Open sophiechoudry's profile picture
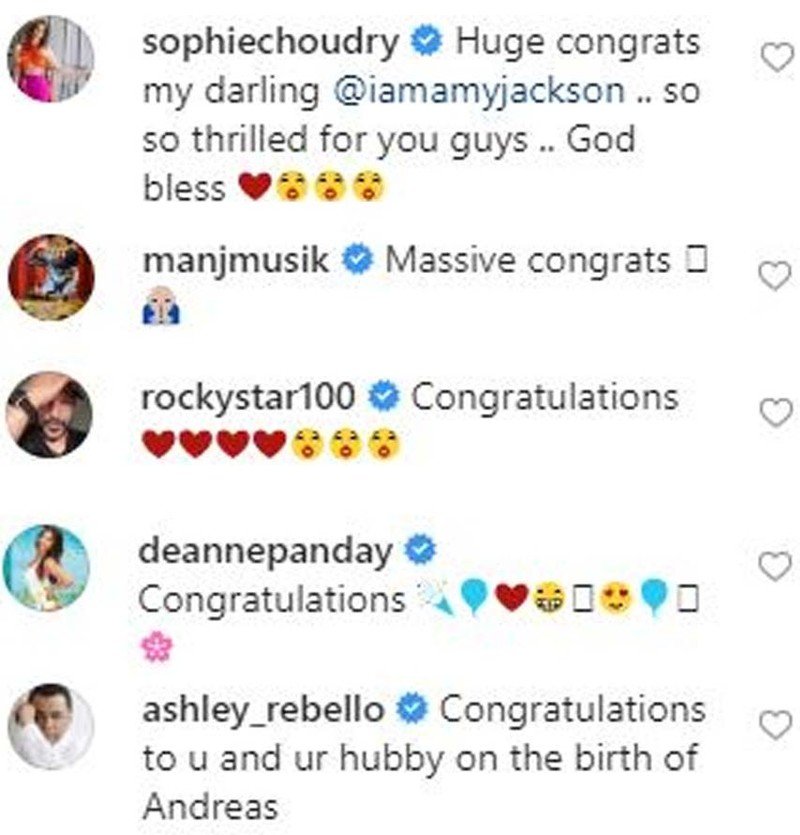 coord(50,59)
